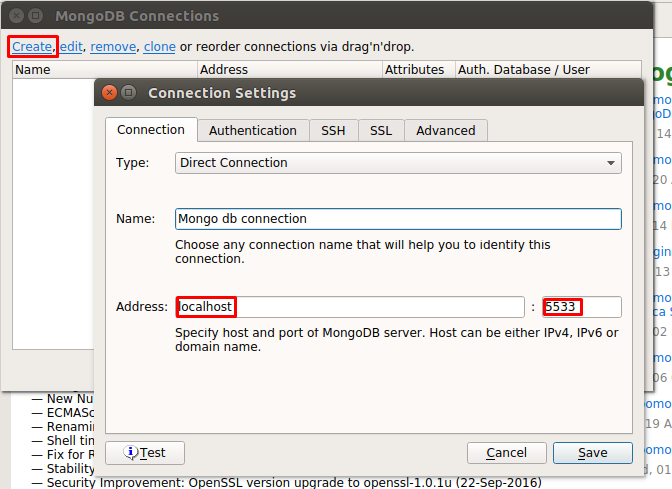Switch to the Authentication tab
The image size is (672, 489).
252,130
